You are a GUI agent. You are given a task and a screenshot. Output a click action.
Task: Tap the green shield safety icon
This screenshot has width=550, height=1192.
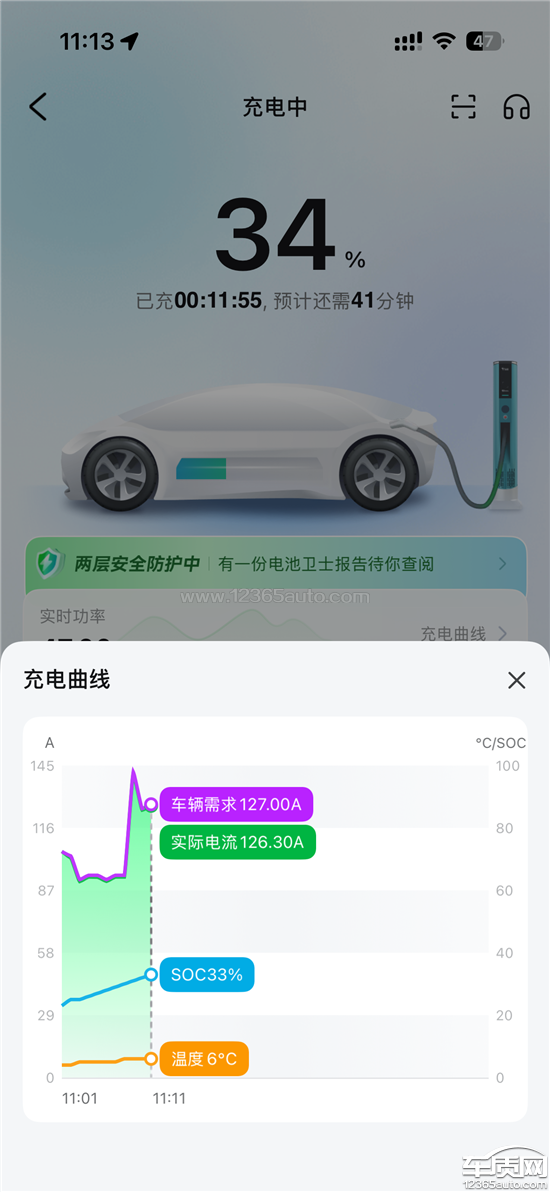pos(52,563)
